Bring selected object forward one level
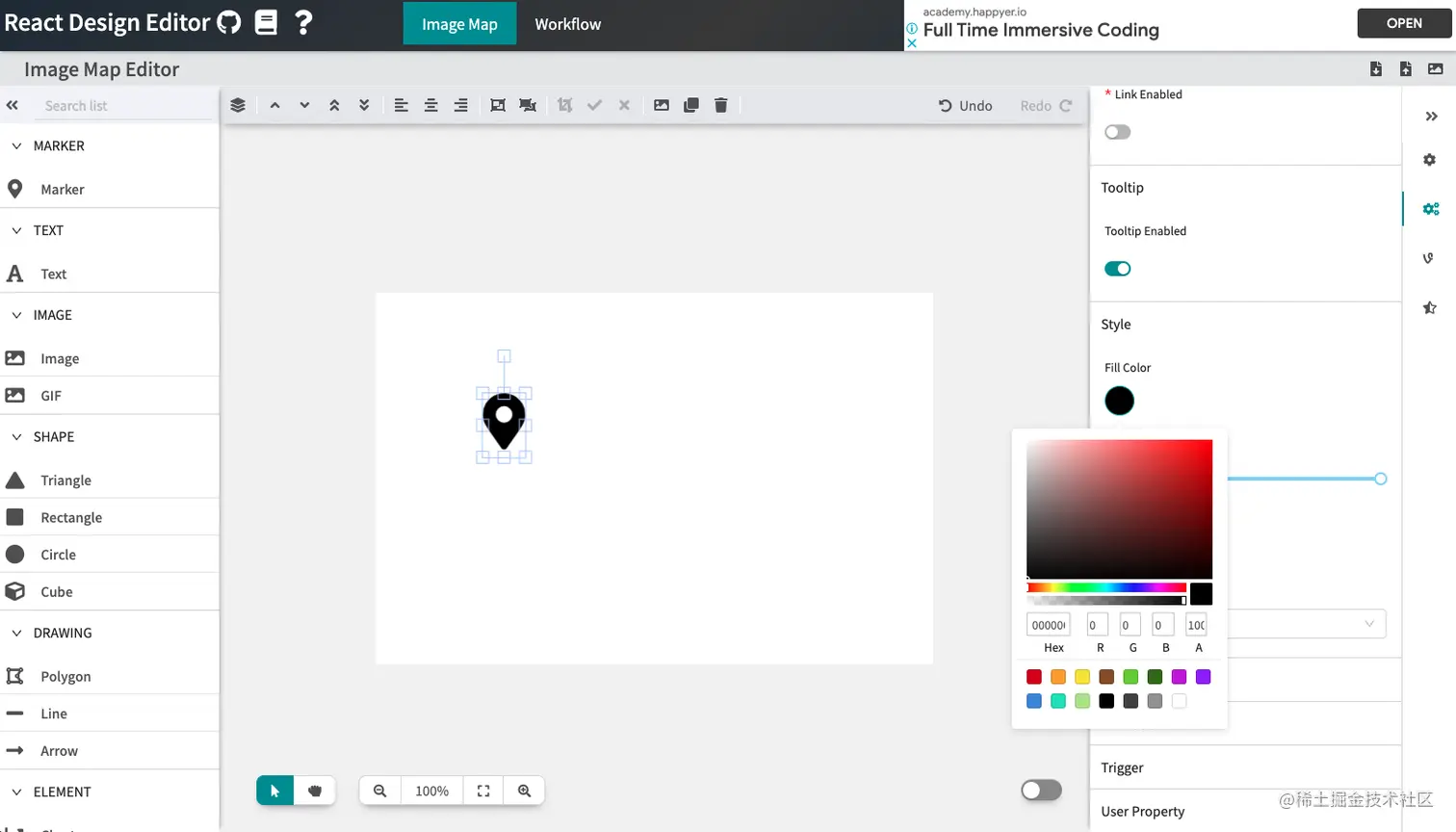The height and width of the screenshot is (832, 1456). click(x=275, y=105)
